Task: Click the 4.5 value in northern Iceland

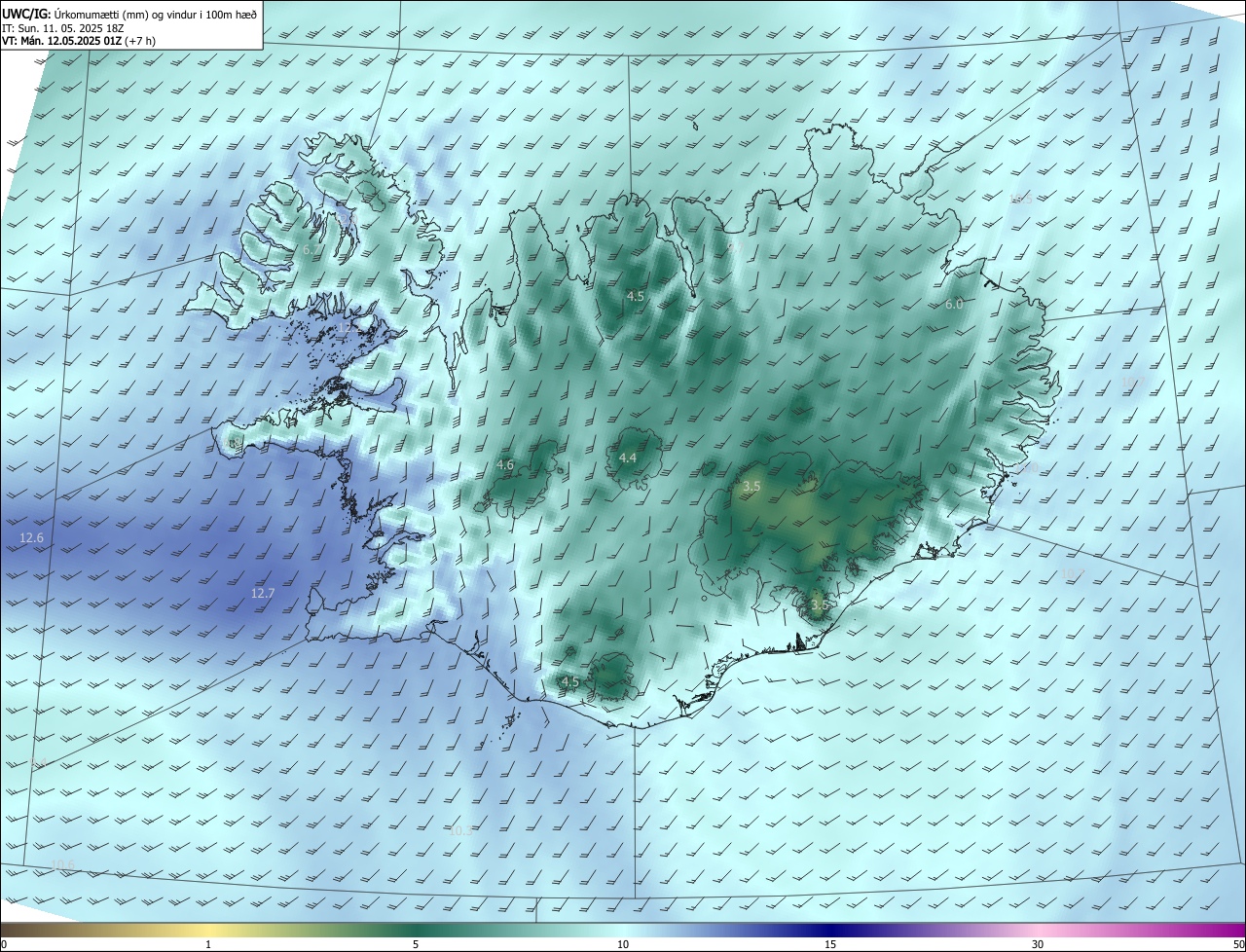Action: pyautogui.click(x=636, y=296)
